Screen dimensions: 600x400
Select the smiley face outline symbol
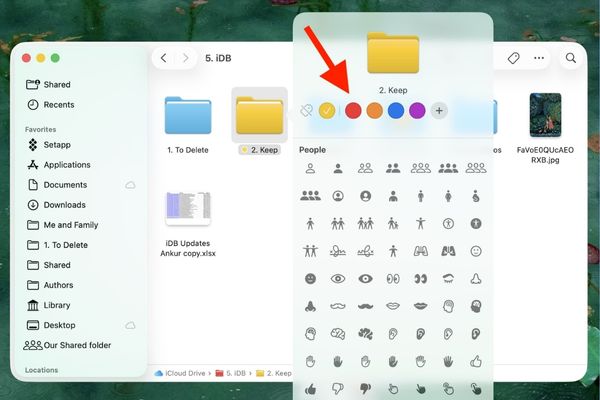[x=476, y=251]
